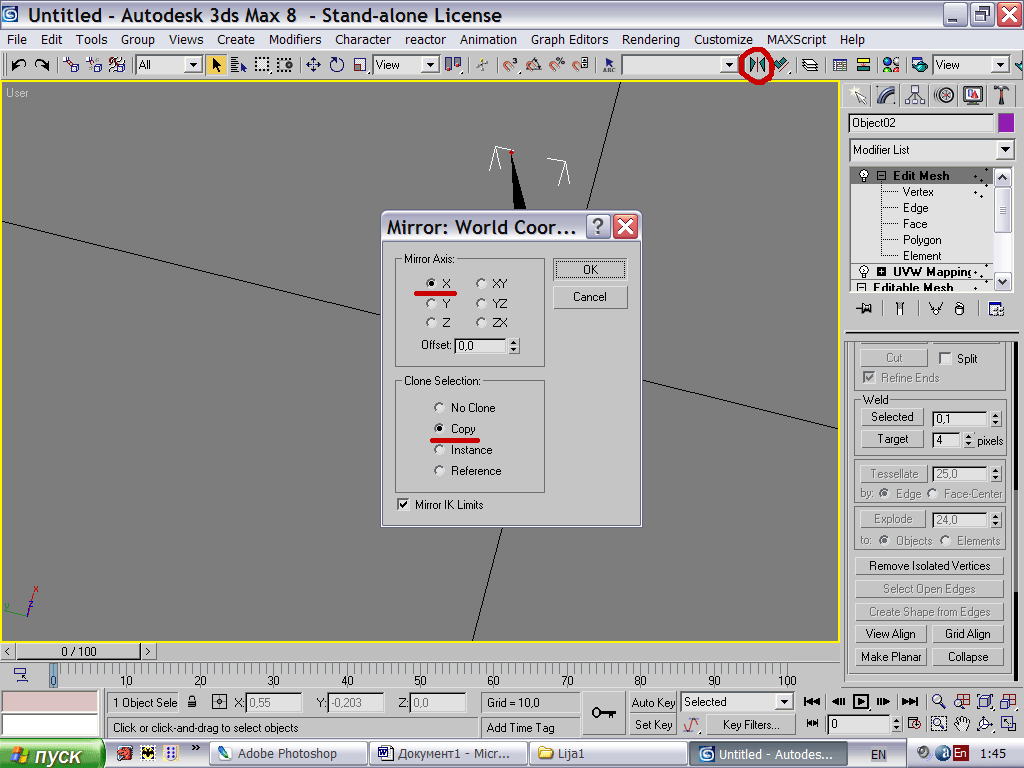Click the Undo arrow in main toolbar
This screenshot has height=768, width=1024.
(18, 65)
